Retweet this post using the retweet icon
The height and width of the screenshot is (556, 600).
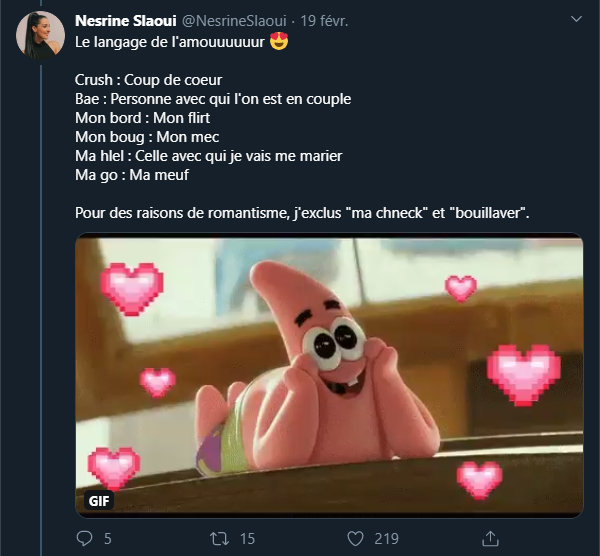click(x=219, y=539)
